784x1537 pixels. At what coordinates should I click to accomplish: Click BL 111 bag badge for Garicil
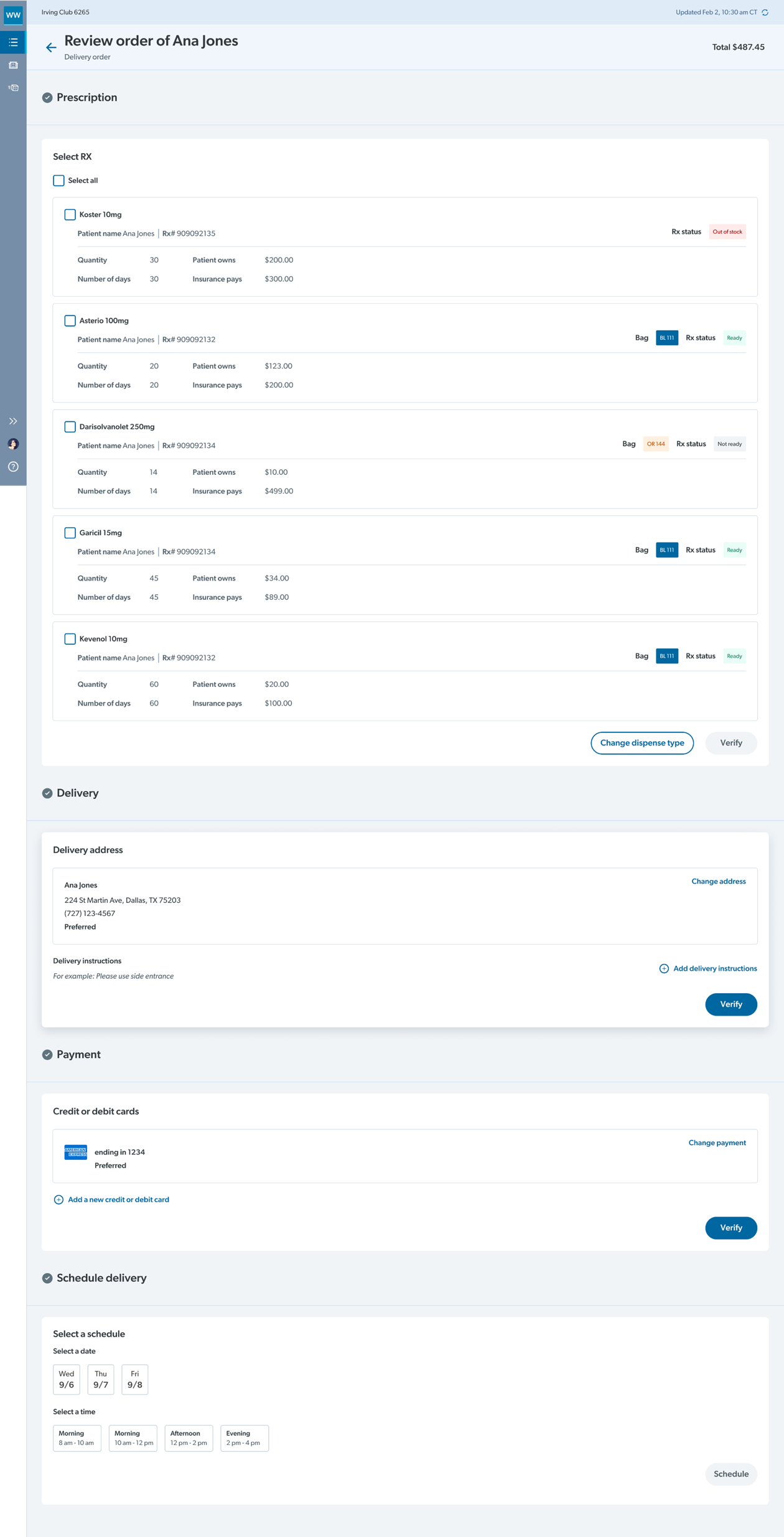667,550
